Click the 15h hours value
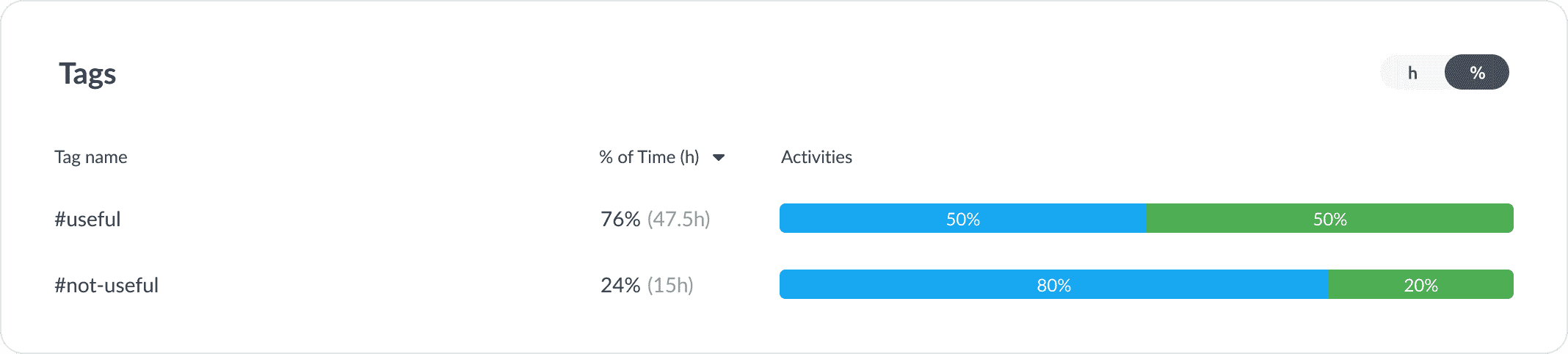This screenshot has width=1568, height=354. click(x=670, y=285)
